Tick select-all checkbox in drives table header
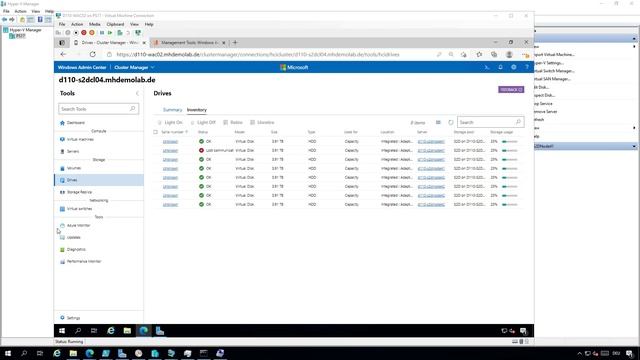This screenshot has width=640, height=360. [156, 132]
